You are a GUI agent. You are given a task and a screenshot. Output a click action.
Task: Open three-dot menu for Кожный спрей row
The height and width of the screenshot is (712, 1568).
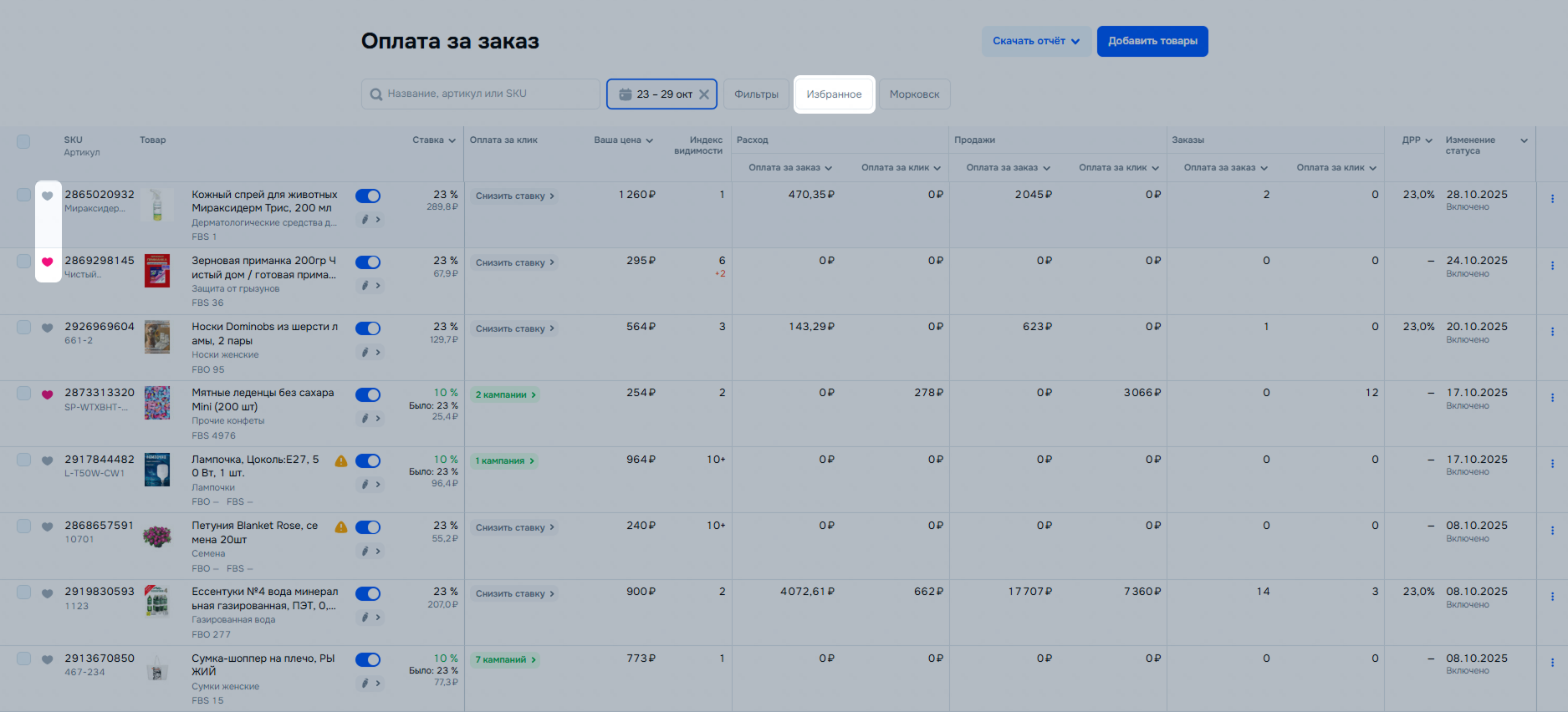point(1552,199)
